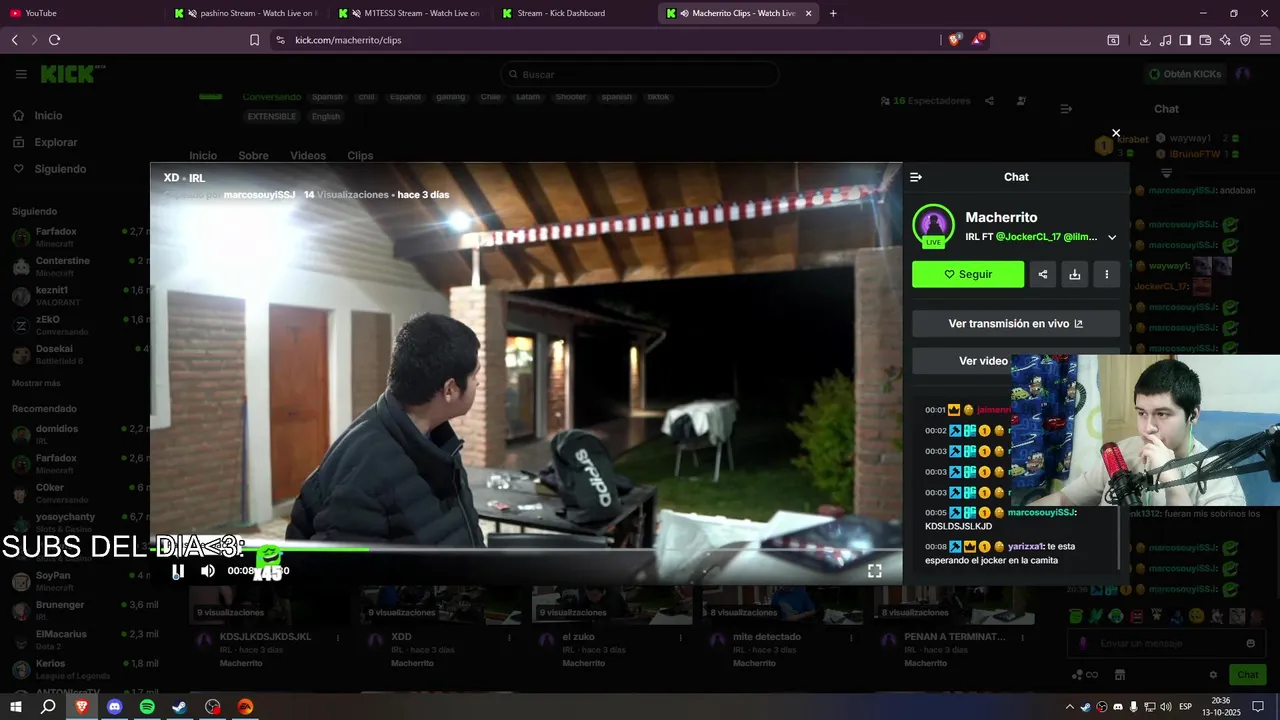Viewport: 1280px width, 720px height.
Task: Open Brave Wallet toolbar icon
Action: click(x=1205, y=40)
